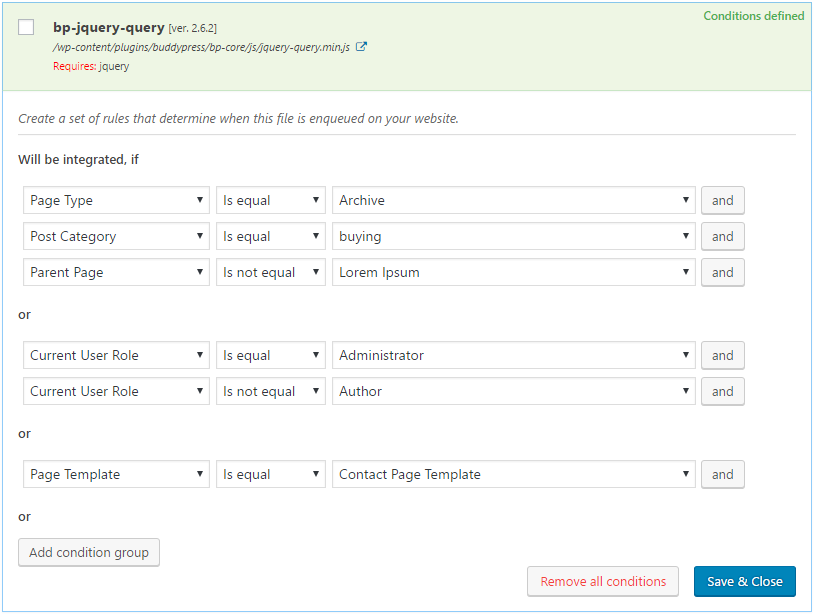
Task: Click 'and' button in Contact Page Template row
Action: point(723,474)
